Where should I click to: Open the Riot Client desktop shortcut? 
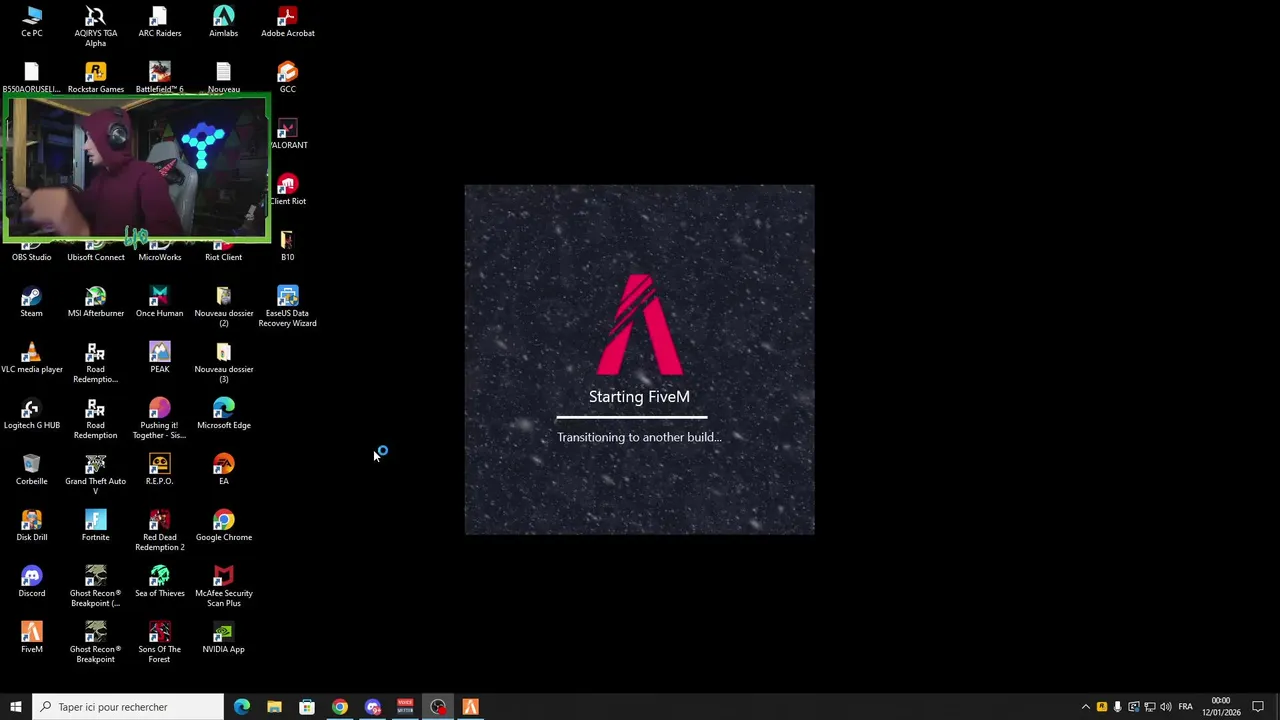click(x=224, y=251)
